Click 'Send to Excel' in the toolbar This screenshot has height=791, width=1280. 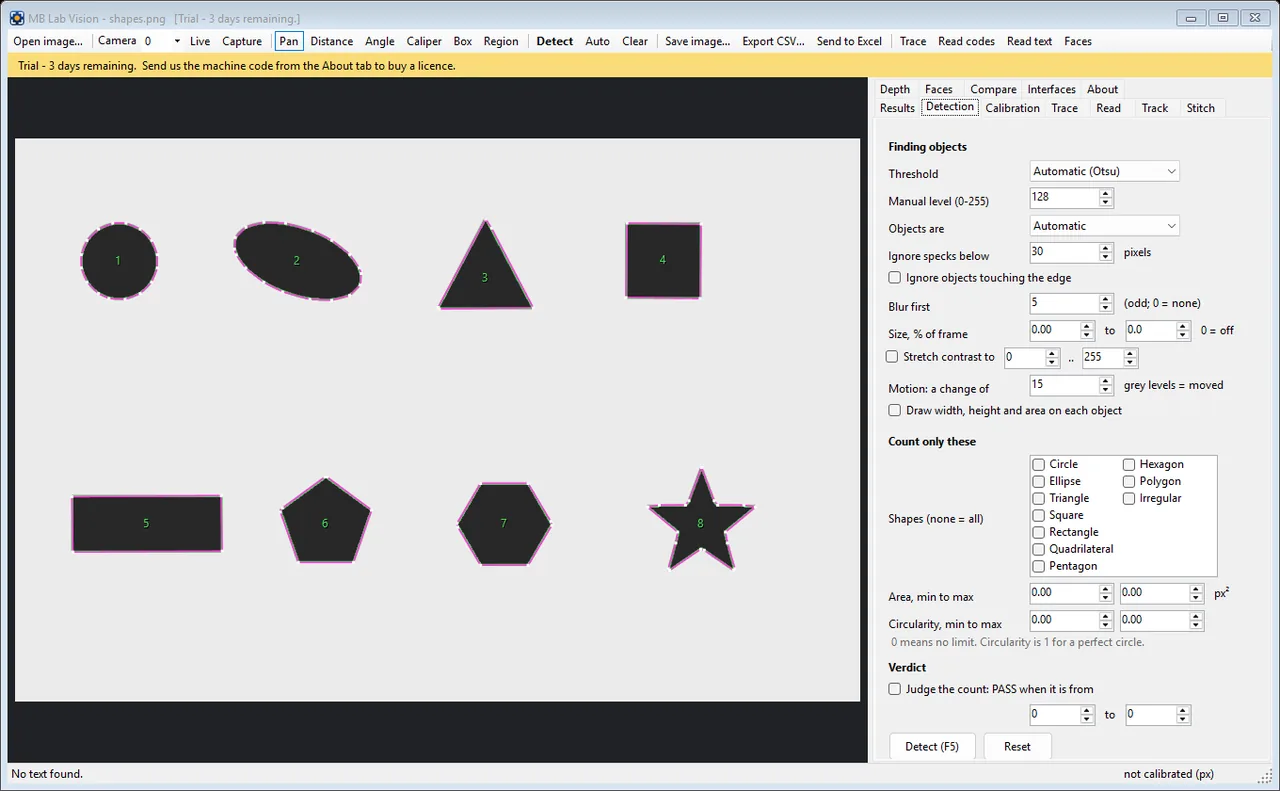pyautogui.click(x=849, y=41)
